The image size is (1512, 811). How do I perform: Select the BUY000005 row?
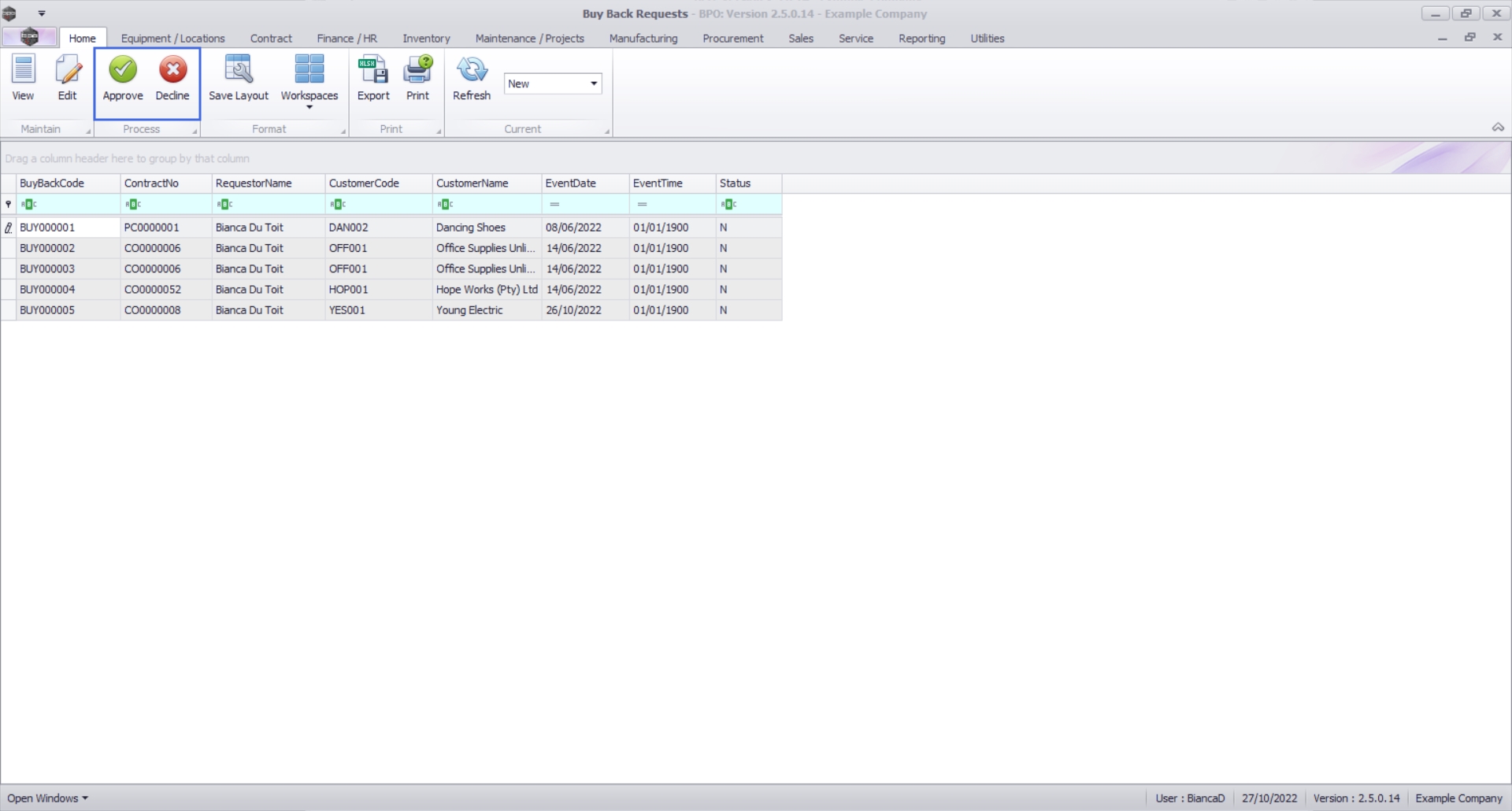click(391, 310)
